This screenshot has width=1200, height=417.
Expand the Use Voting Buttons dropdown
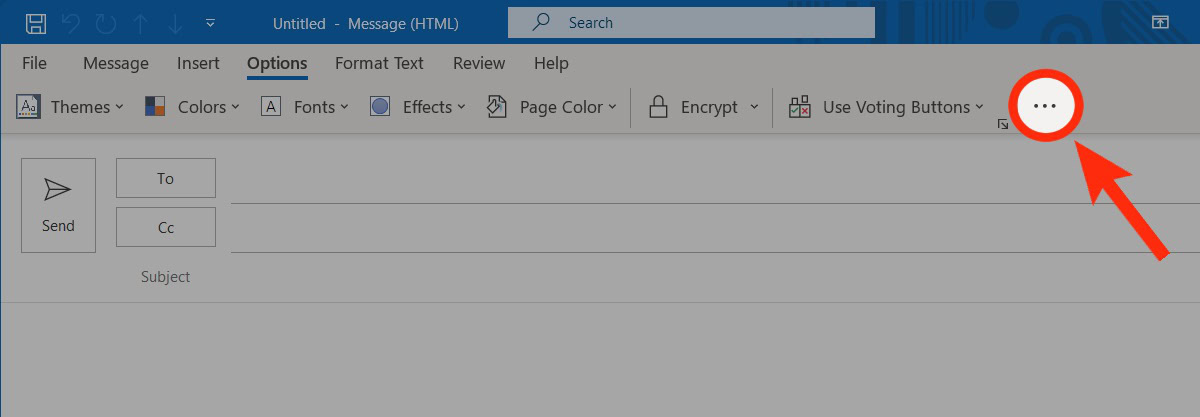[886, 107]
